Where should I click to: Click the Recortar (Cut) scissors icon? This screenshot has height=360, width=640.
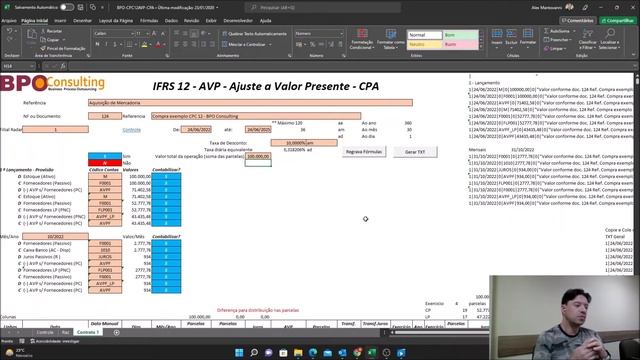coord(43,31)
